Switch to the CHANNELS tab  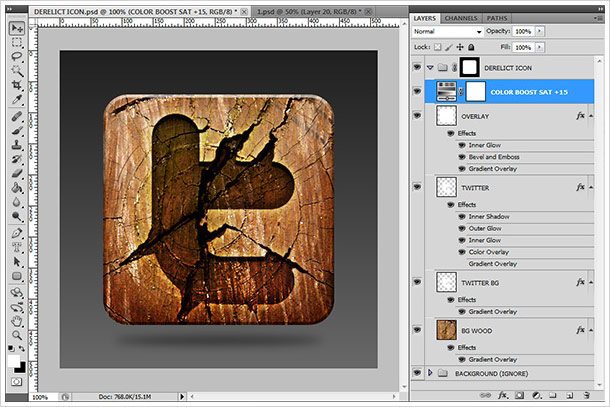pos(461,18)
